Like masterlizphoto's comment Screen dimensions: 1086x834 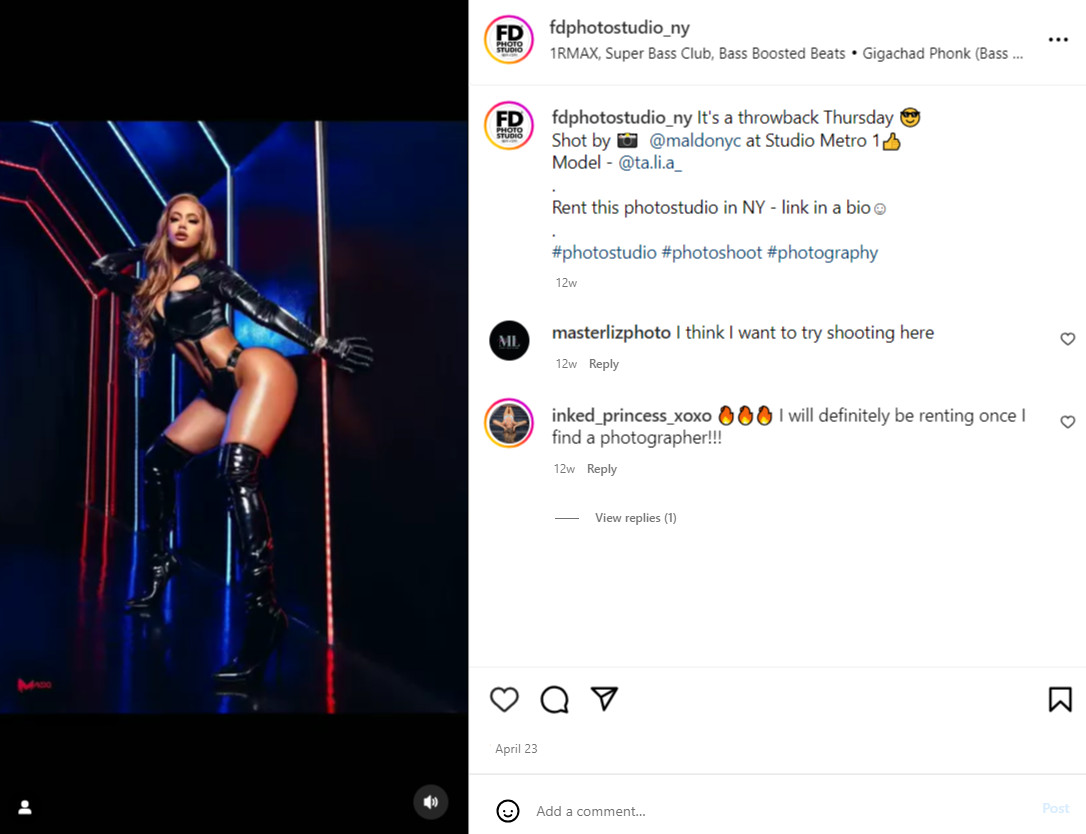pyautogui.click(x=1067, y=339)
